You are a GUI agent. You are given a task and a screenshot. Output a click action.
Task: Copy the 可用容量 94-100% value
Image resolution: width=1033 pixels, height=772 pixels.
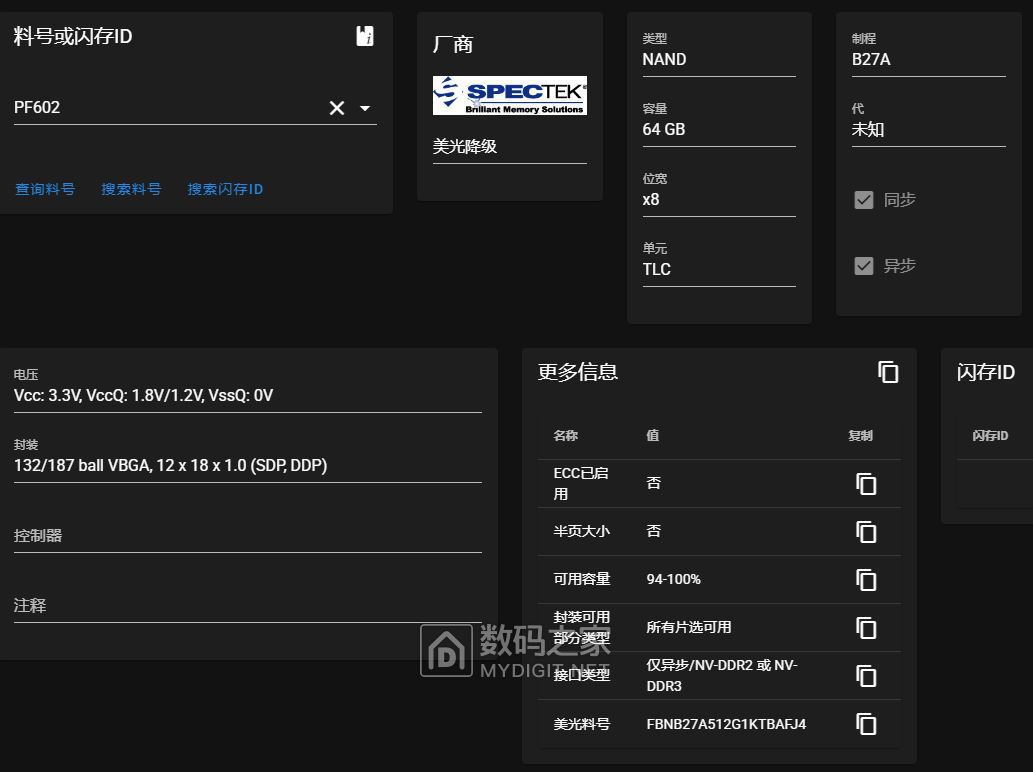pos(866,580)
